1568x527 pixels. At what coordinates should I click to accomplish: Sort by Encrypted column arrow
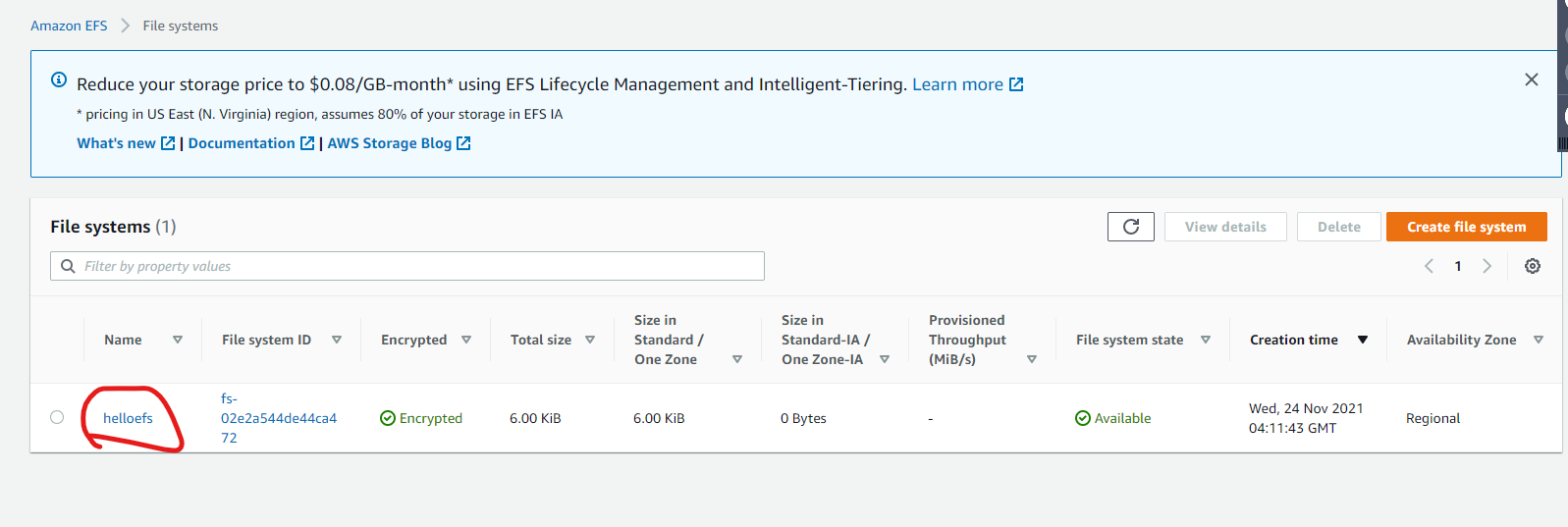(x=466, y=340)
